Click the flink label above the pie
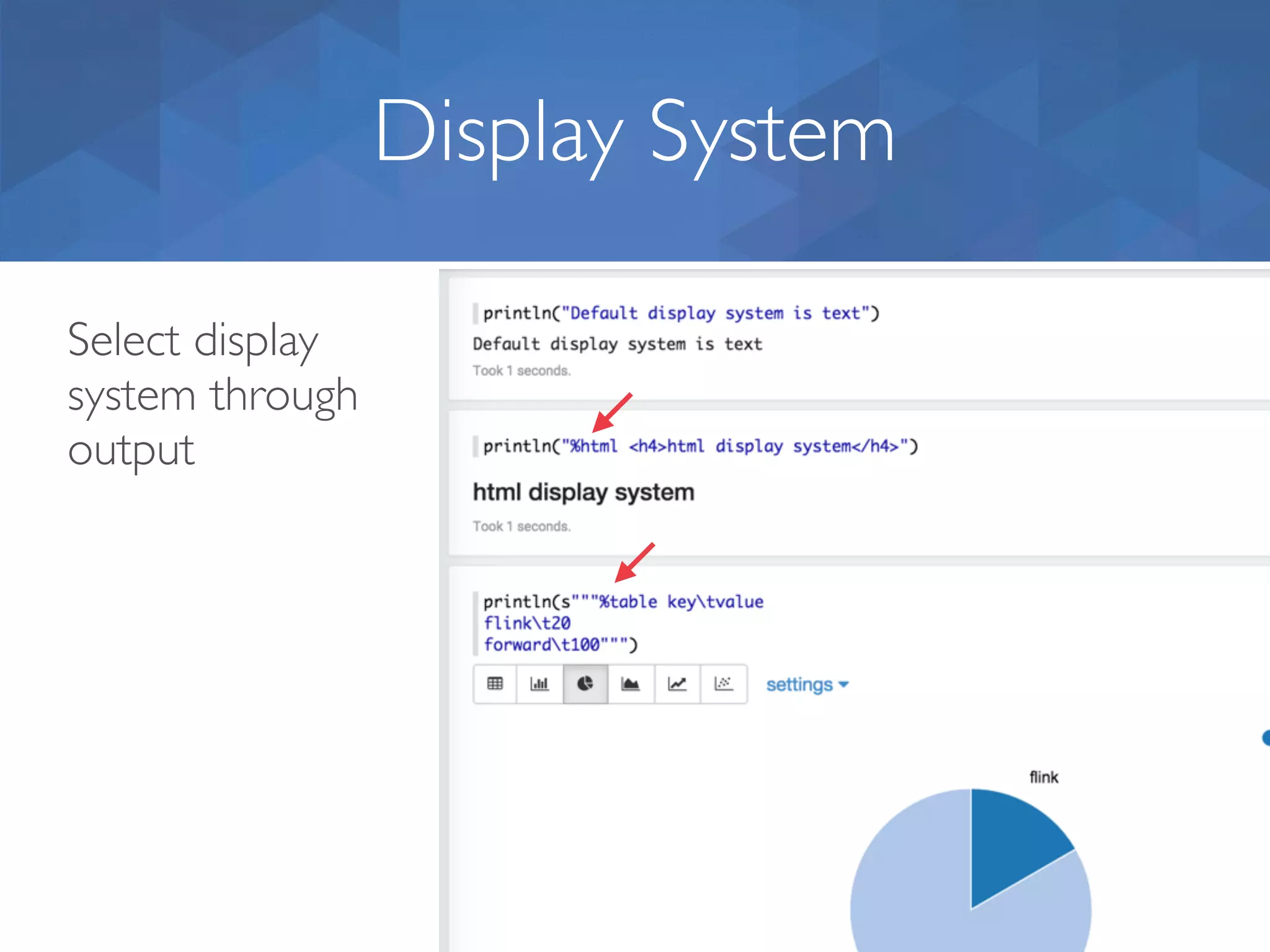The width and height of the screenshot is (1270, 952). [1044, 777]
